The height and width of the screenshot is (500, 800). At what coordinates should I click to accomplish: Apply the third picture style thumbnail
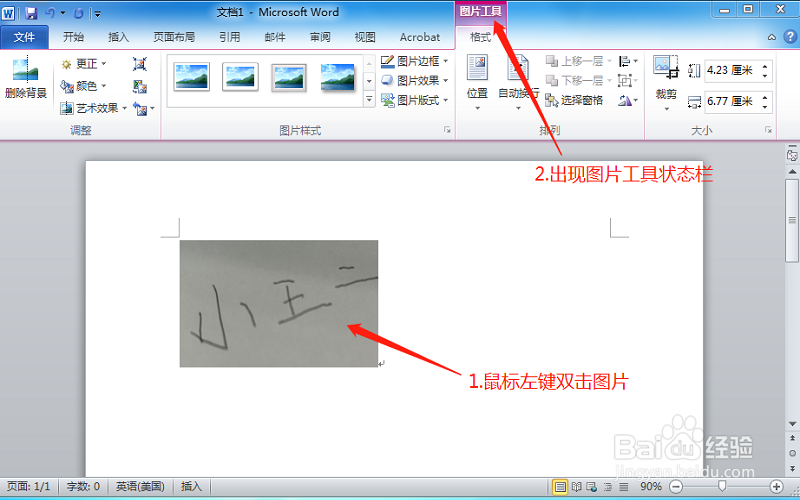289,77
